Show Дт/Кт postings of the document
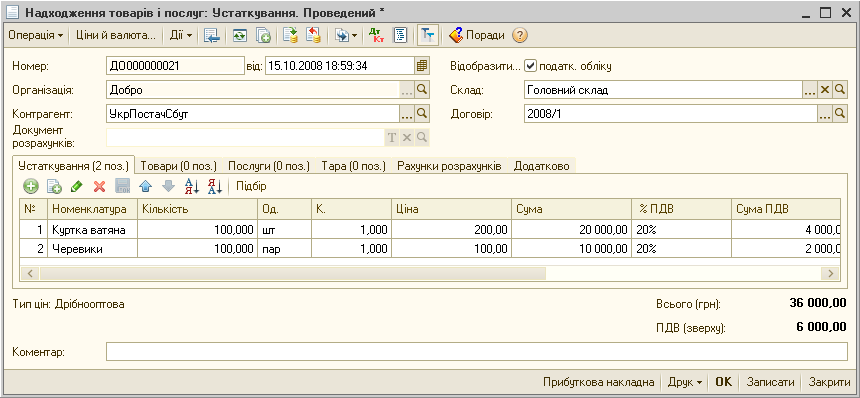 376,36
